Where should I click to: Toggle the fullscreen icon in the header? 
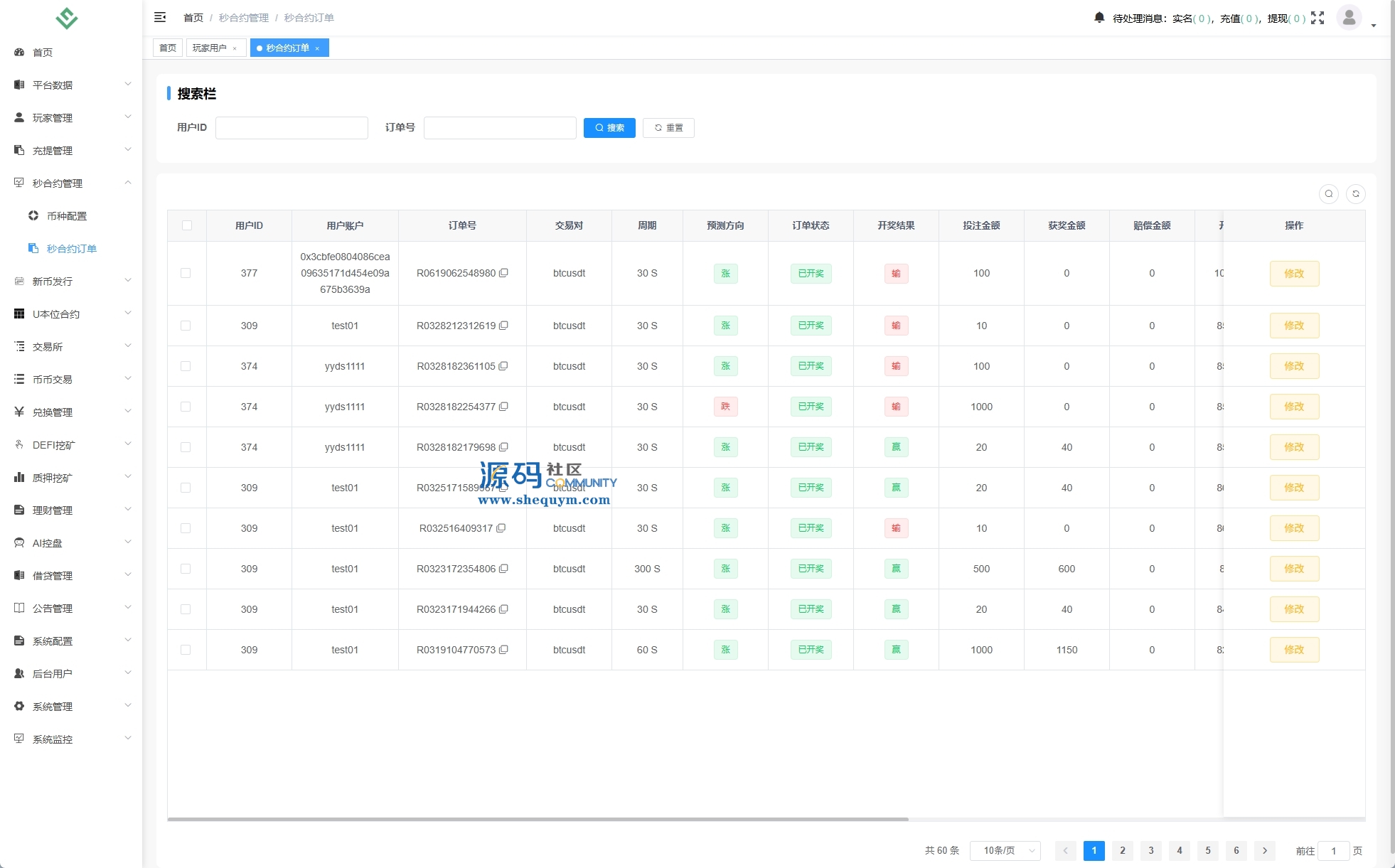(x=1317, y=18)
